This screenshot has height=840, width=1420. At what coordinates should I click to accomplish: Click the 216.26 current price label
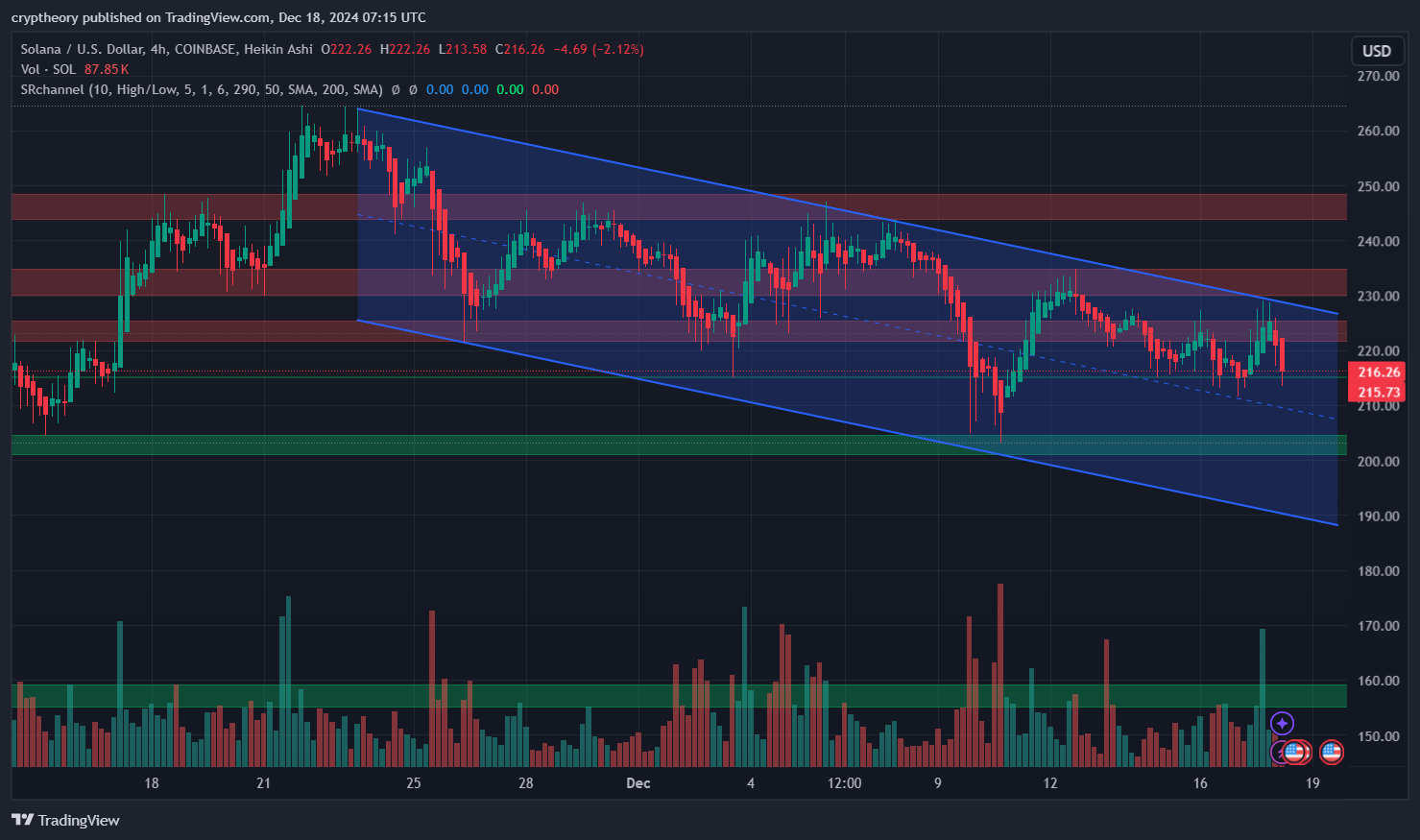(x=1378, y=372)
